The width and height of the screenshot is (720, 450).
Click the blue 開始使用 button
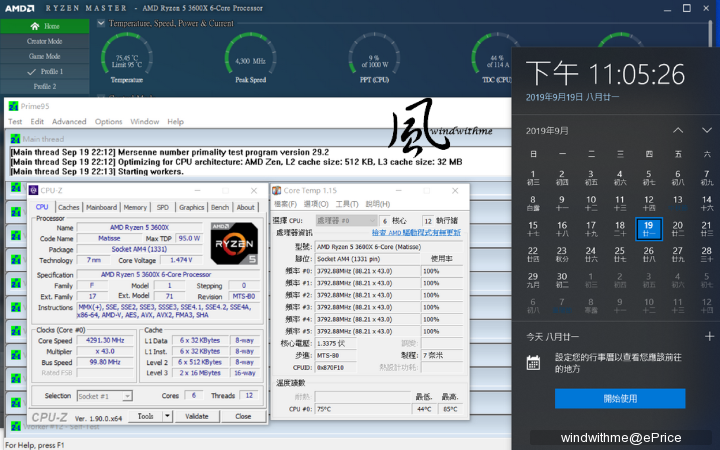point(620,399)
